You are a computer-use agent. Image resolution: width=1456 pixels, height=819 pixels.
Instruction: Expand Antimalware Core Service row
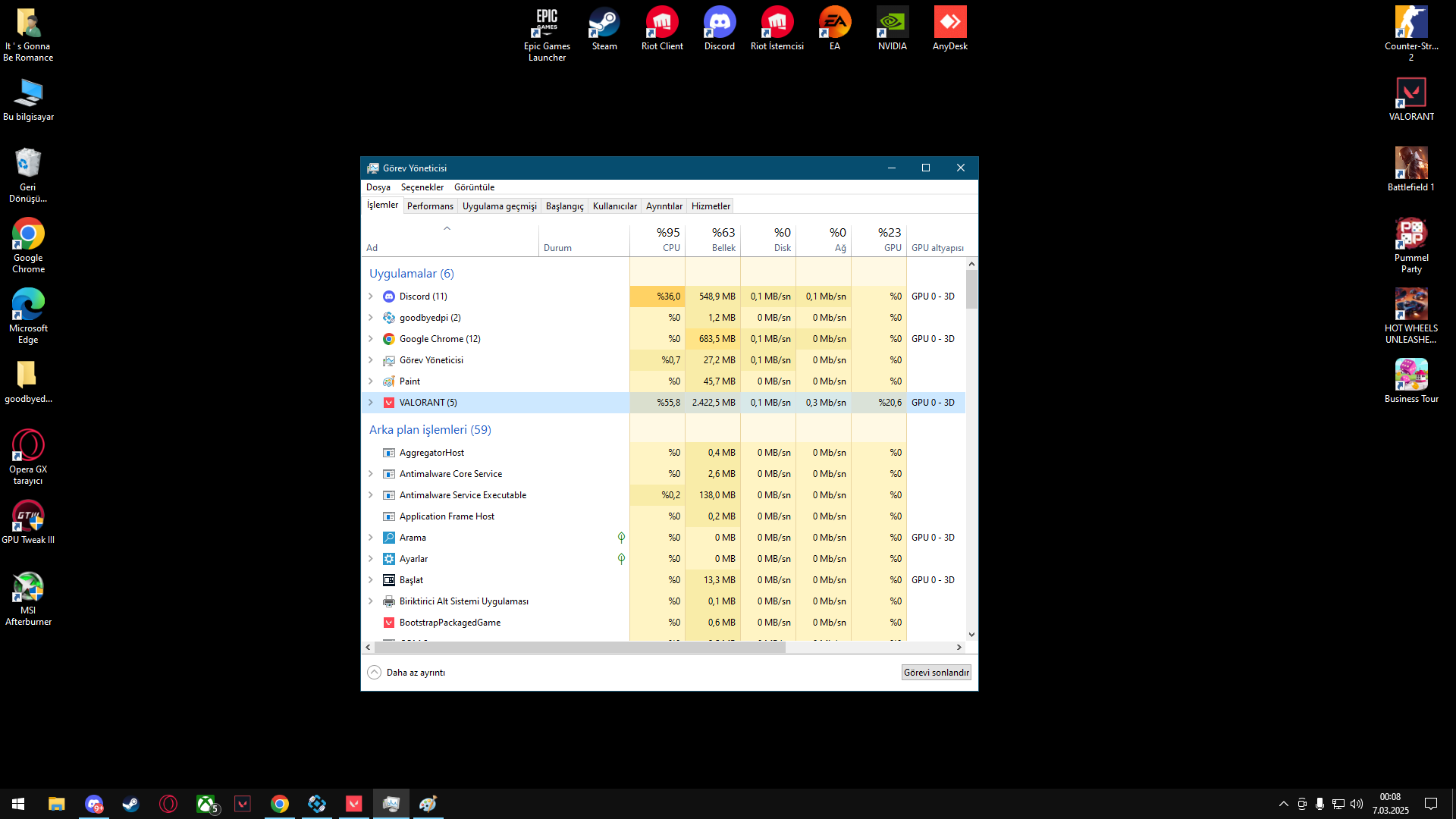tap(371, 474)
